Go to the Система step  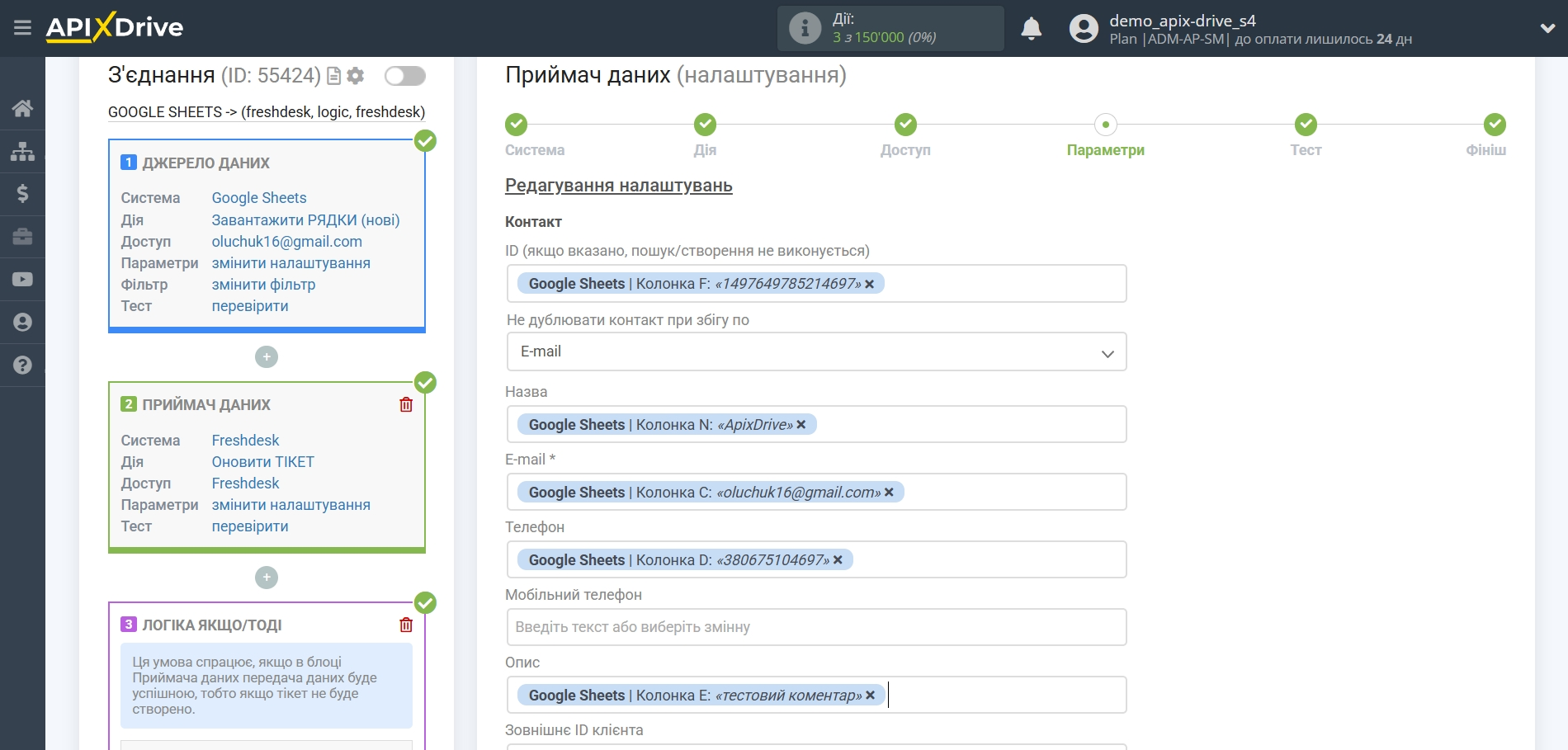pos(517,125)
